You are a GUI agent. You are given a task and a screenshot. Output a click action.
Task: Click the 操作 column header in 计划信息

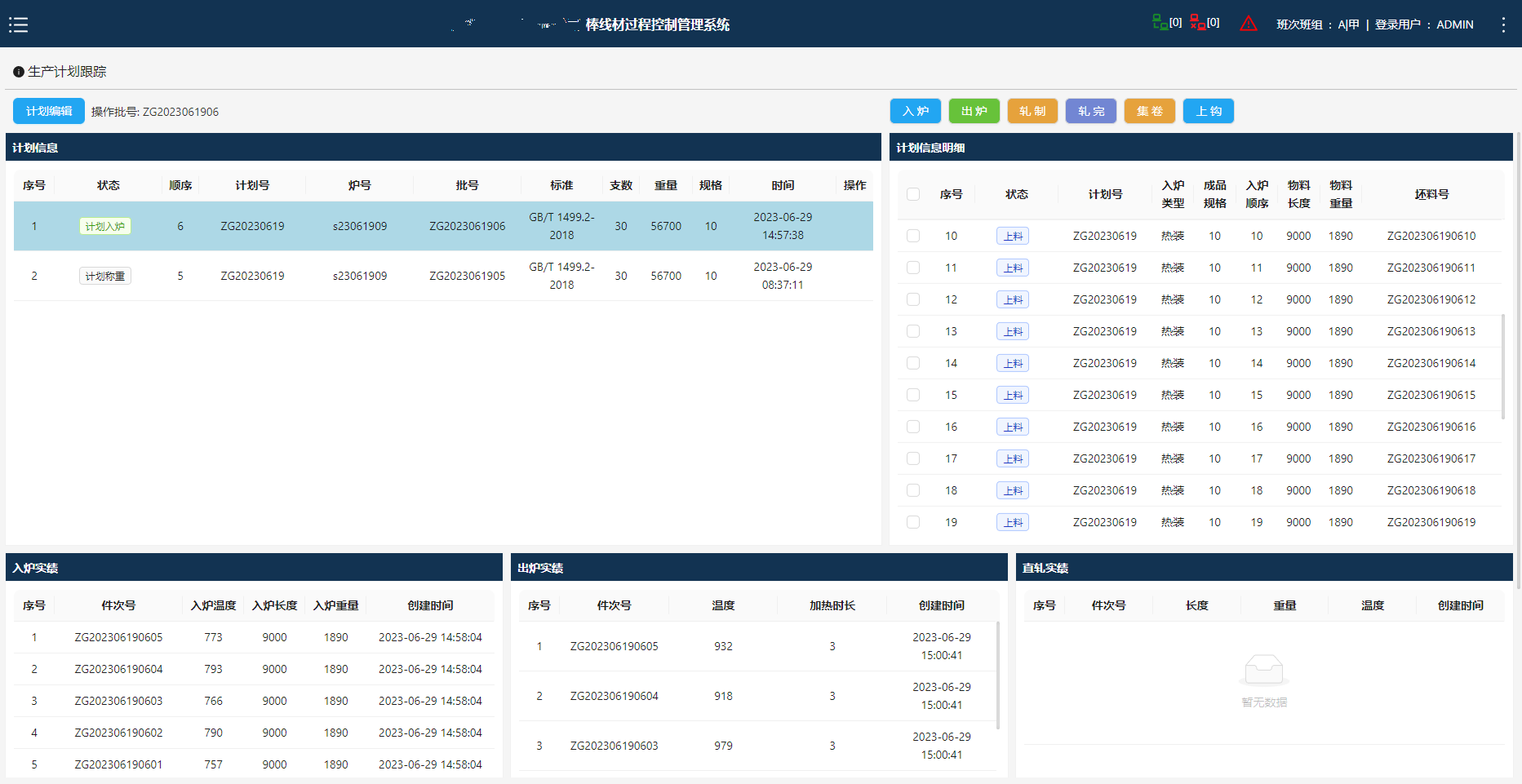point(854,185)
